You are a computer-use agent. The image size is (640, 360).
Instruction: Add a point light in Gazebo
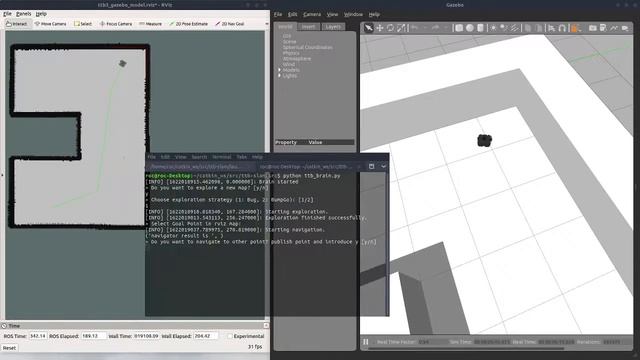pos(493,28)
